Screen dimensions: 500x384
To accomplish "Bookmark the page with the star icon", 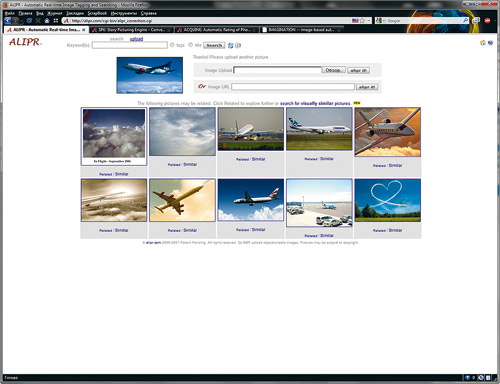I will [x=362, y=21].
